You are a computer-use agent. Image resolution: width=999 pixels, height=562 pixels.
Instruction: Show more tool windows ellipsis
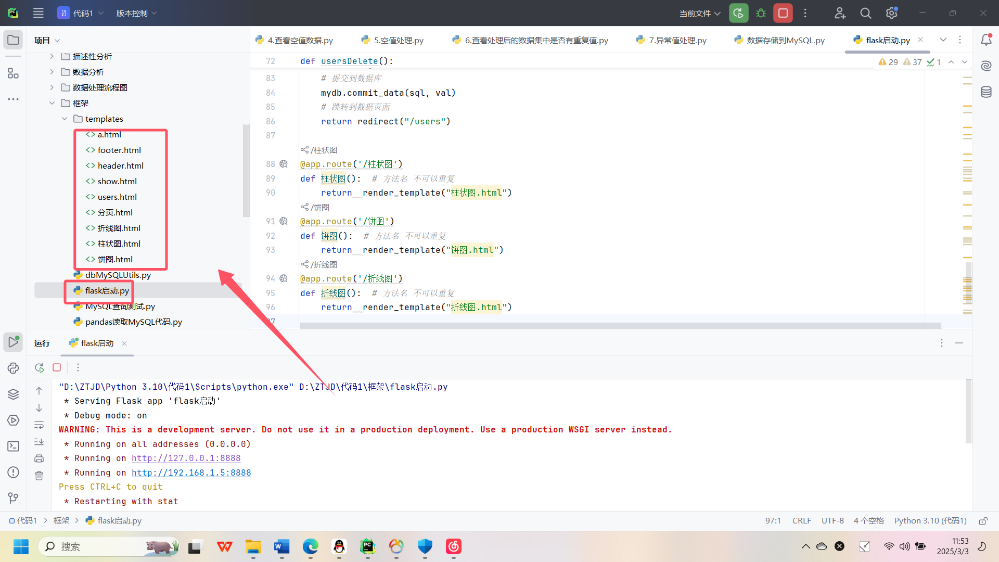pyautogui.click(x=13, y=99)
